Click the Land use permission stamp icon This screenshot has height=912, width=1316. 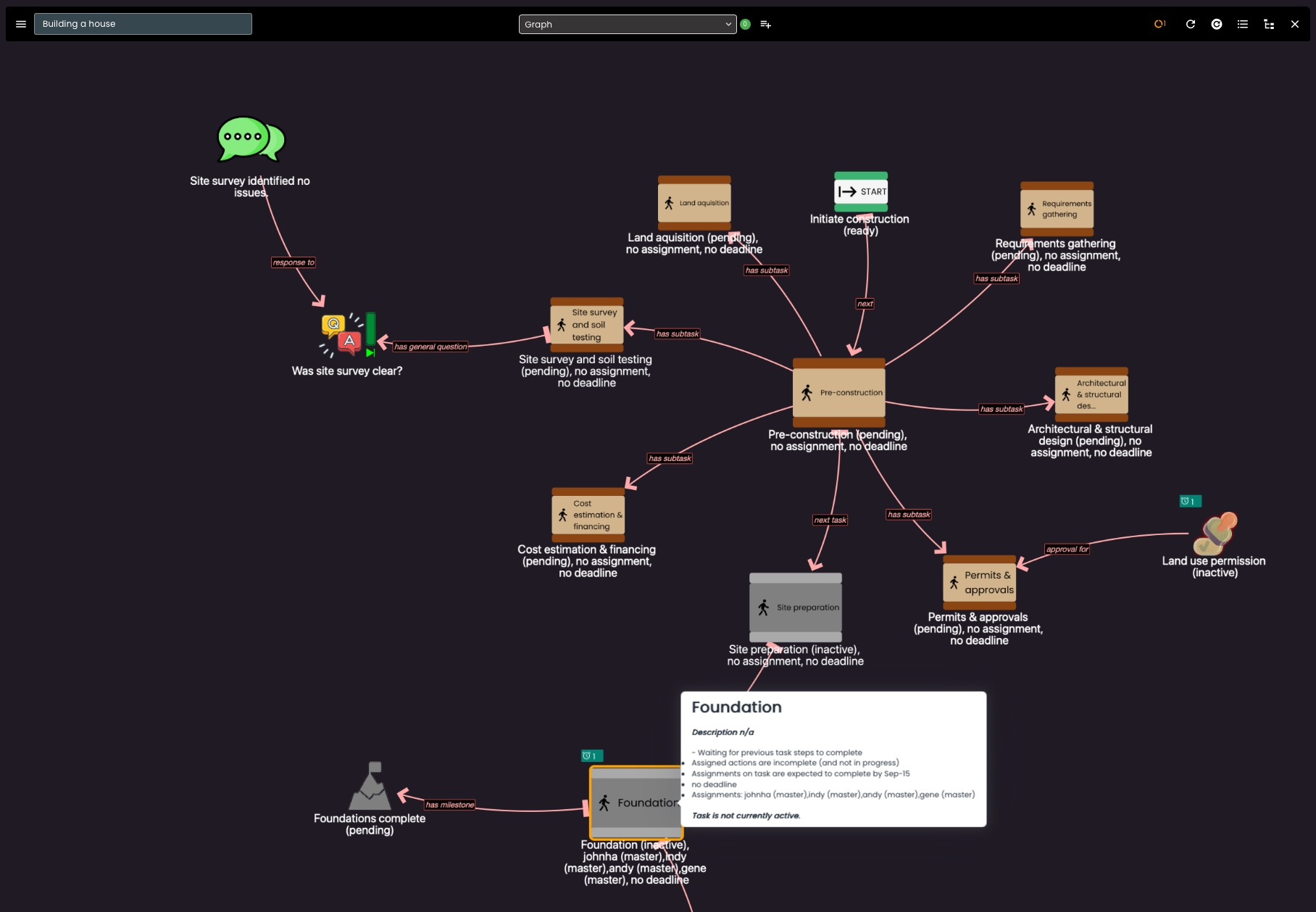click(1215, 534)
